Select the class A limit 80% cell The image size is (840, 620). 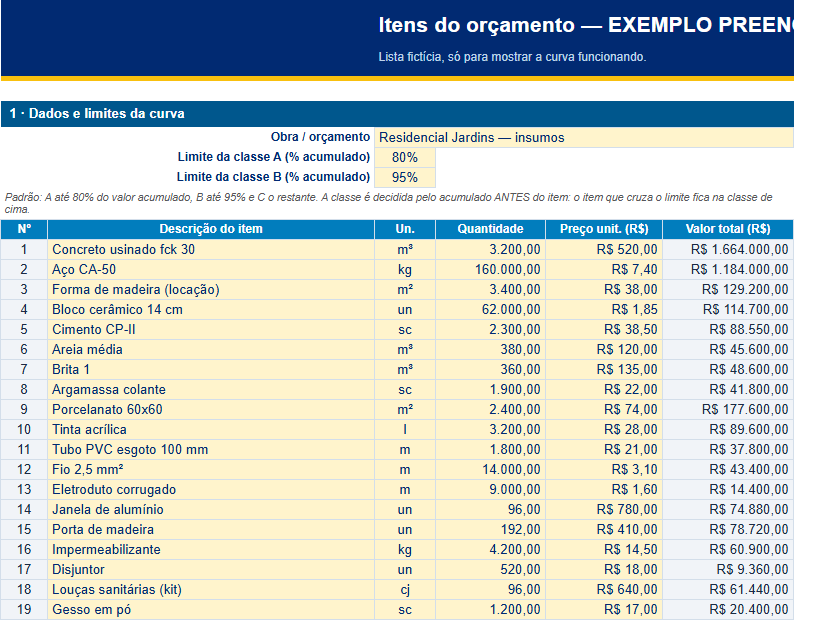tap(405, 158)
